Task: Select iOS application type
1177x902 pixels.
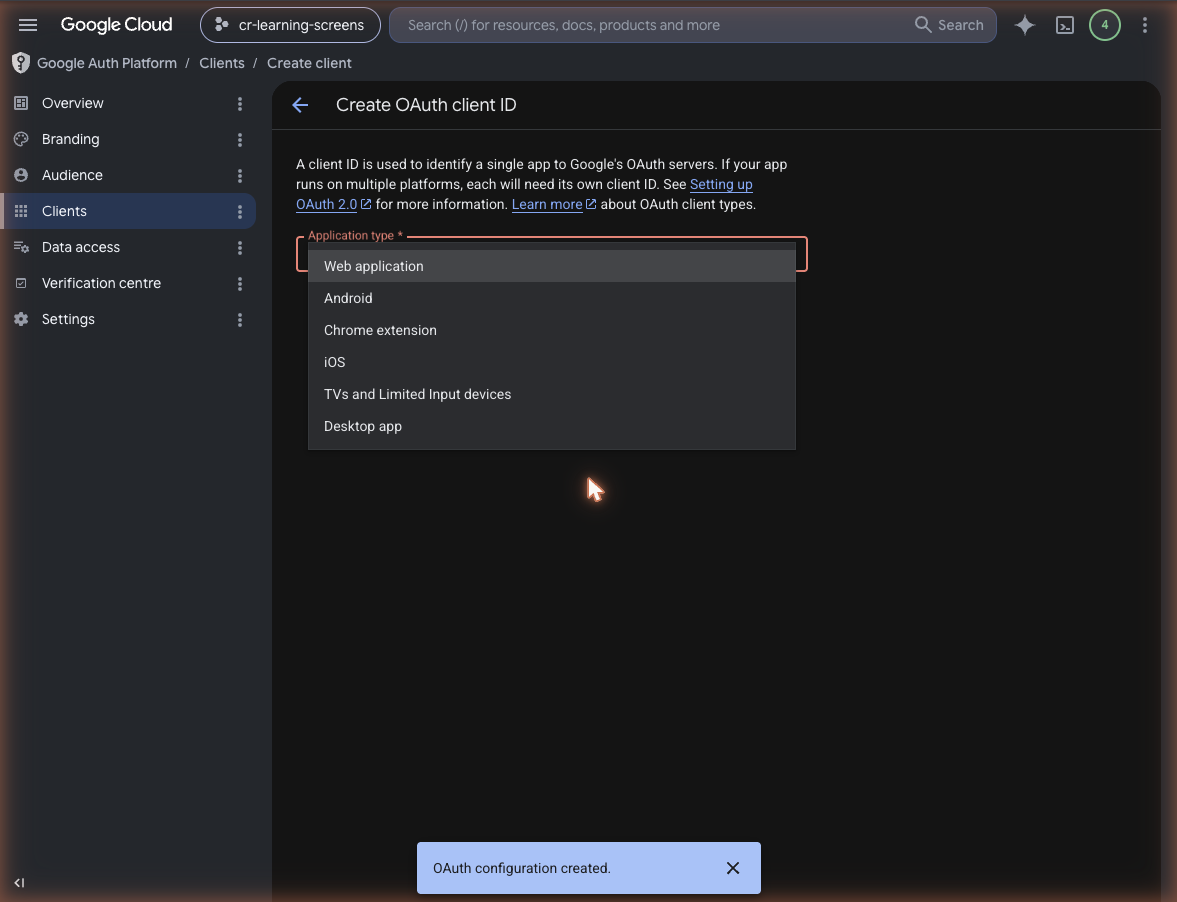Action: (552, 362)
